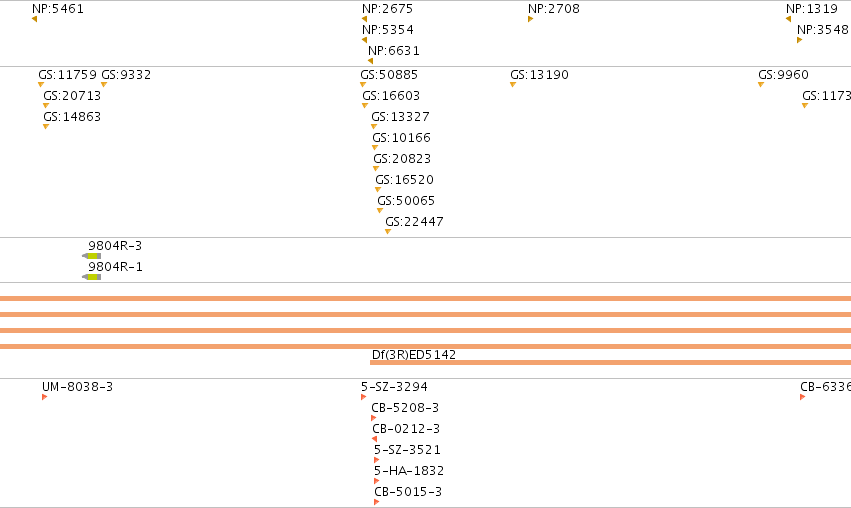This screenshot has width=851, height=508.
Task: Click the Df(3R)ED5142 deficiency bar
Action: tap(611, 363)
